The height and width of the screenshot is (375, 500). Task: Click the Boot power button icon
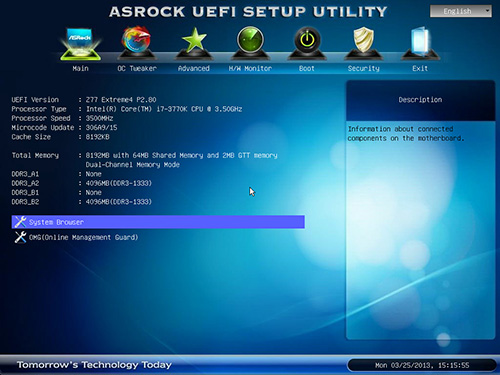click(307, 43)
